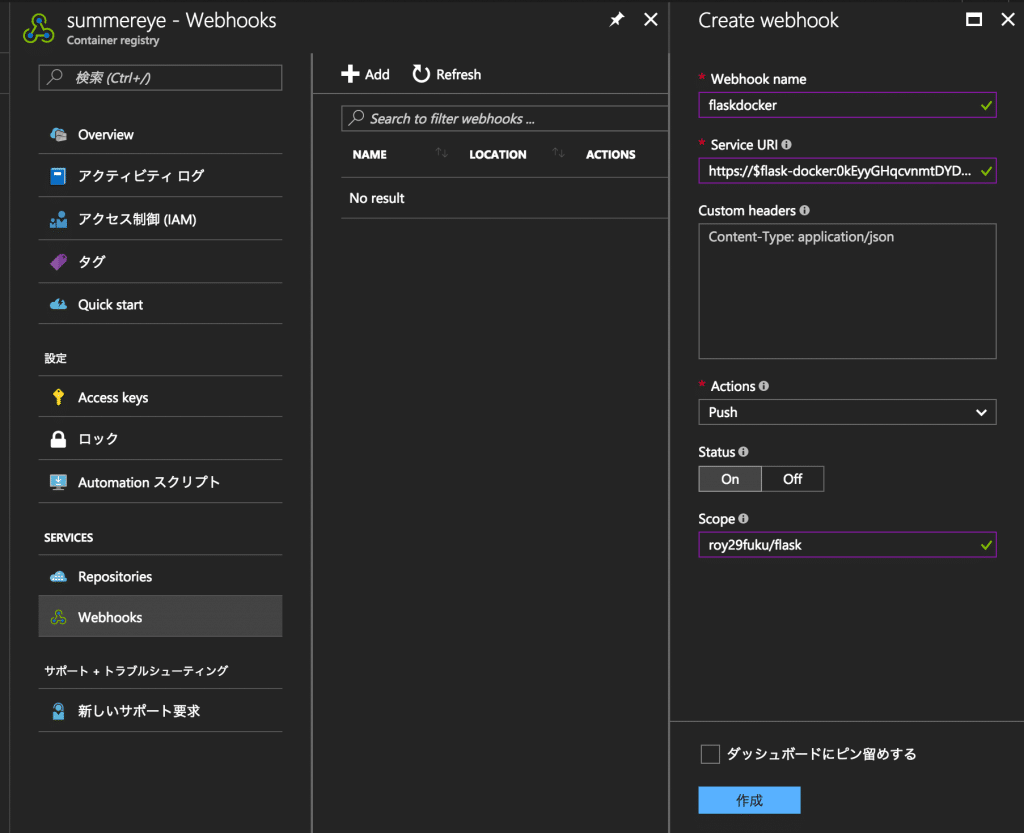Click the Scope input field
The image size is (1024, 833).
click(847, 544)
